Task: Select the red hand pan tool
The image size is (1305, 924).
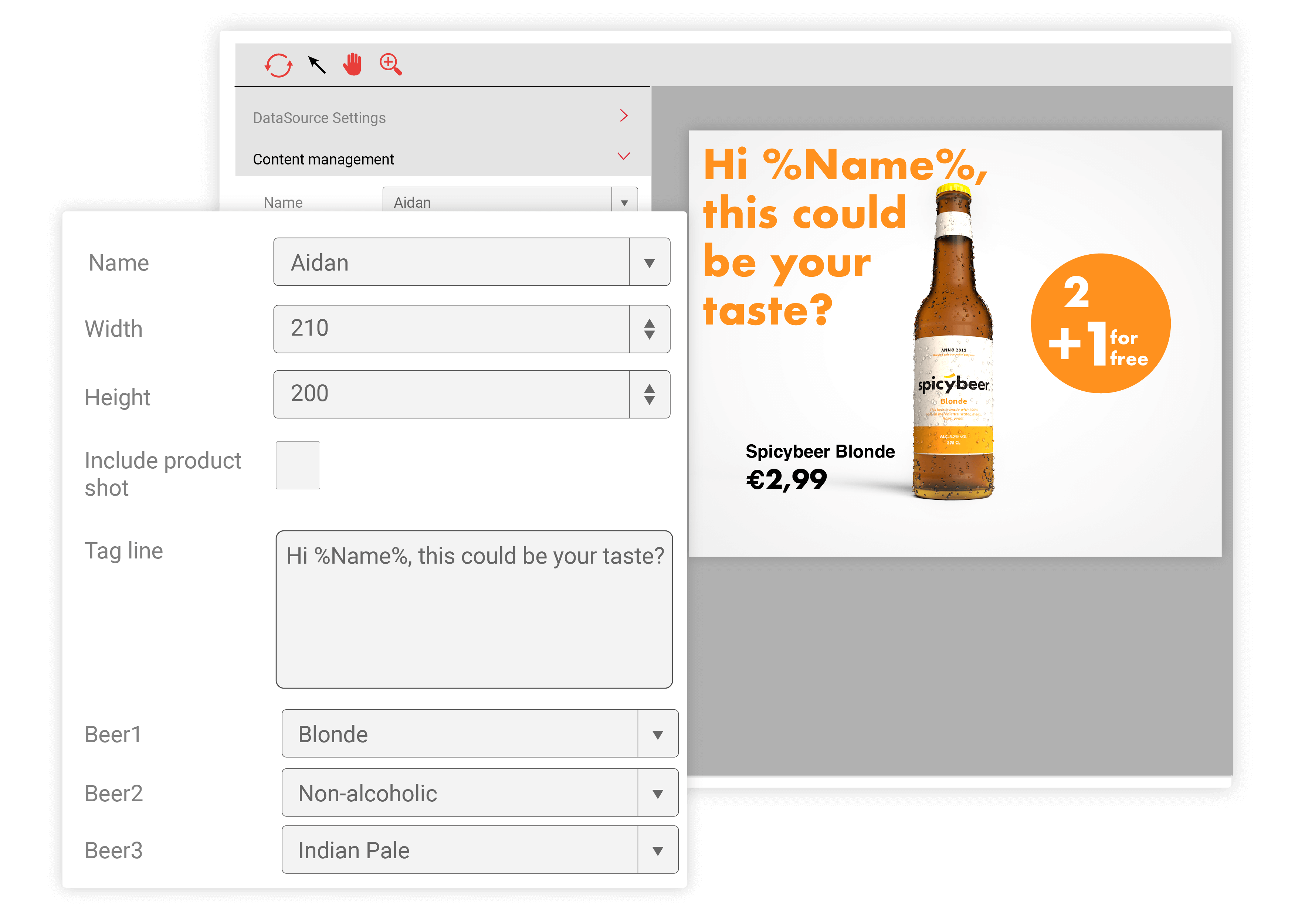Action: [353, 64]
